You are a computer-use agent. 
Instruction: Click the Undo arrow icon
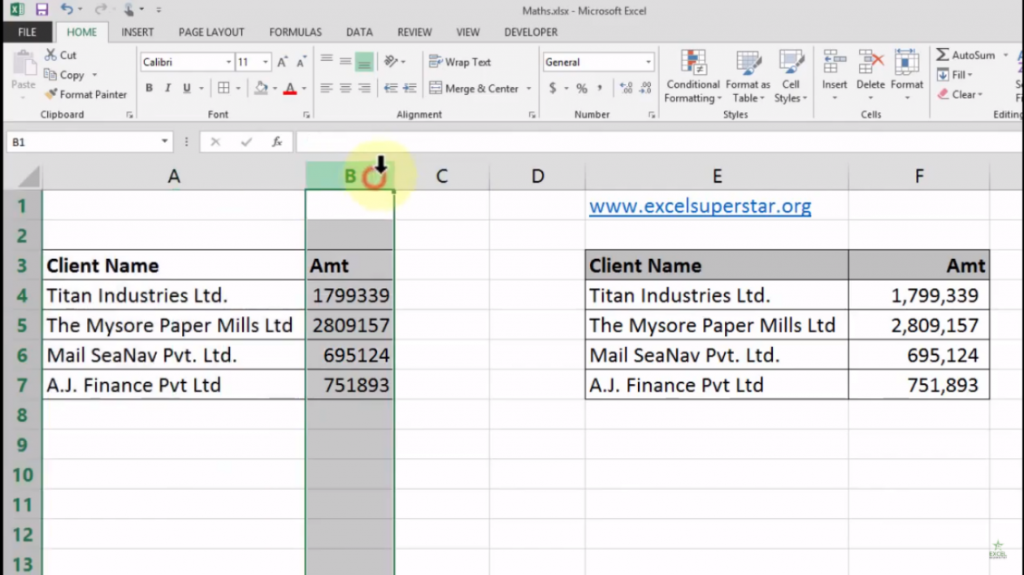coord(67,9)
